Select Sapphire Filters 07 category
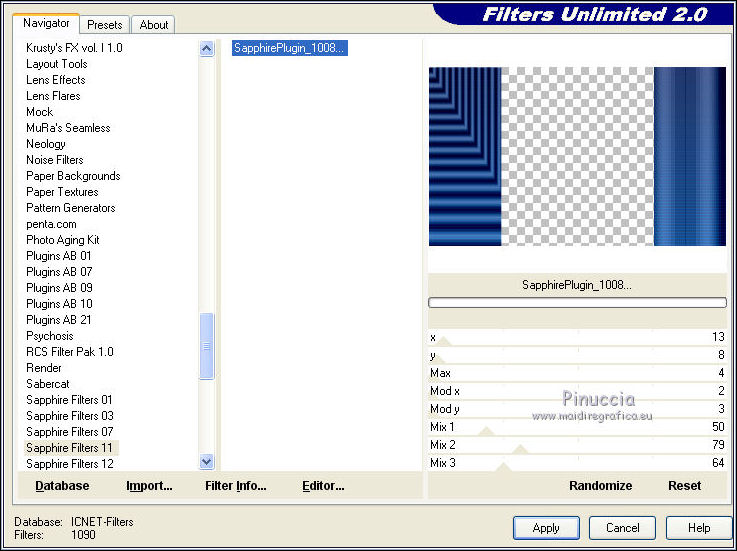Screen dimensions: 737x551 pyautogui.click(x=70, y=432)
